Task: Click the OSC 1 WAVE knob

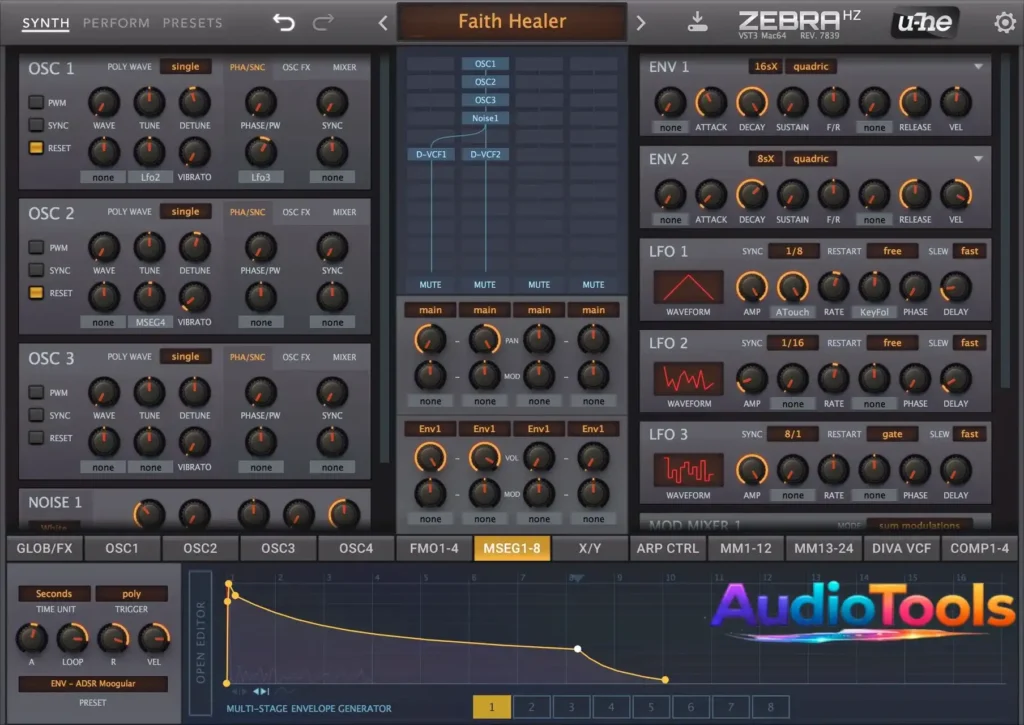Action: [104, 103]
